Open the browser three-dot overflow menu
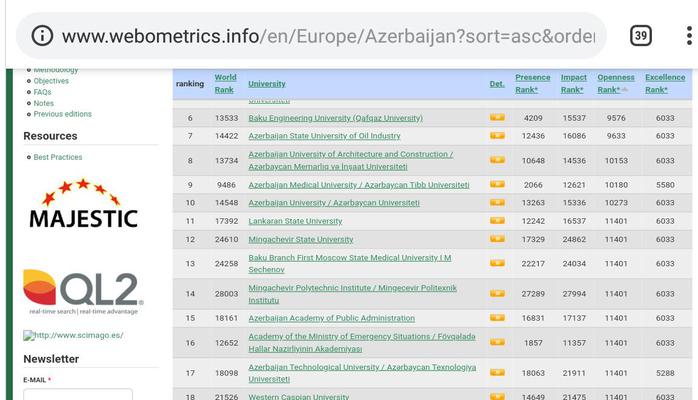The image size is (698, 400). coord(688,36)
